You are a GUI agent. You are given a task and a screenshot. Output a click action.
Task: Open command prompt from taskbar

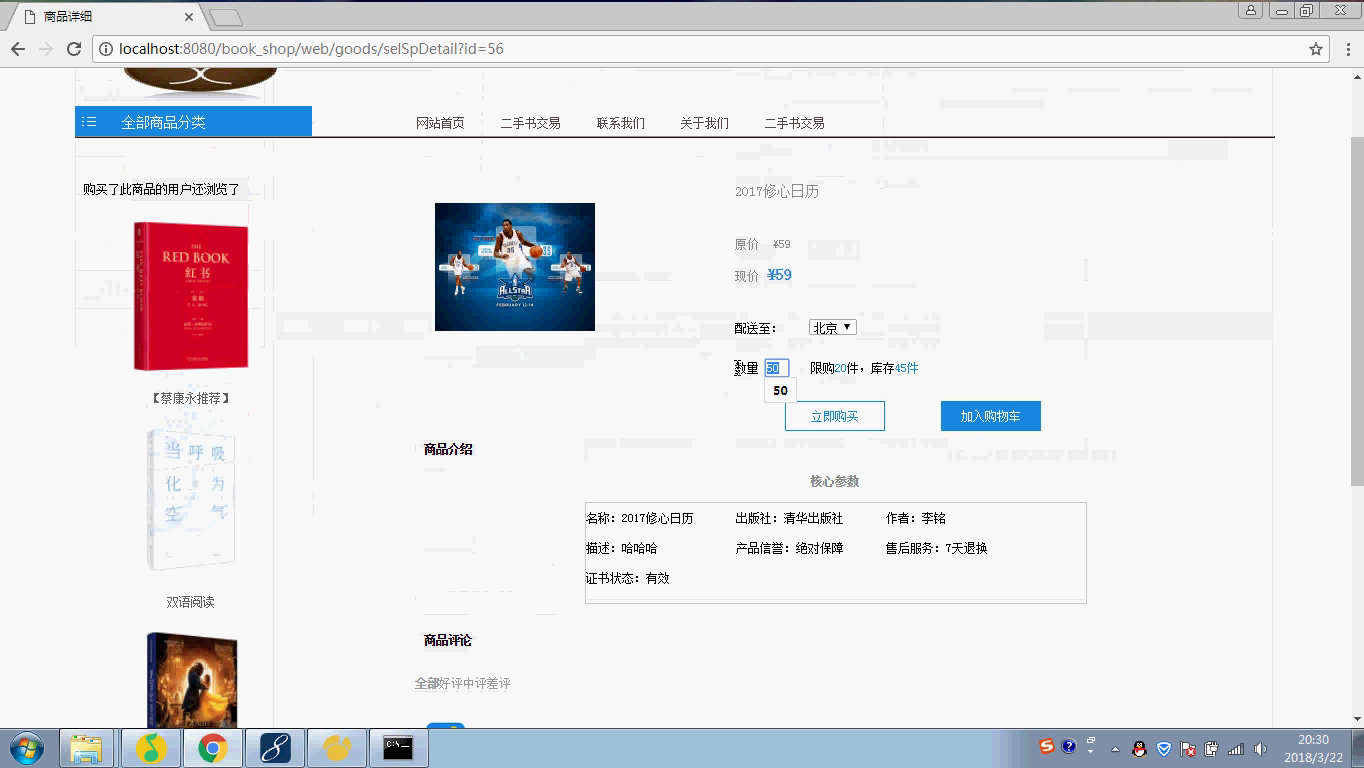398,748
